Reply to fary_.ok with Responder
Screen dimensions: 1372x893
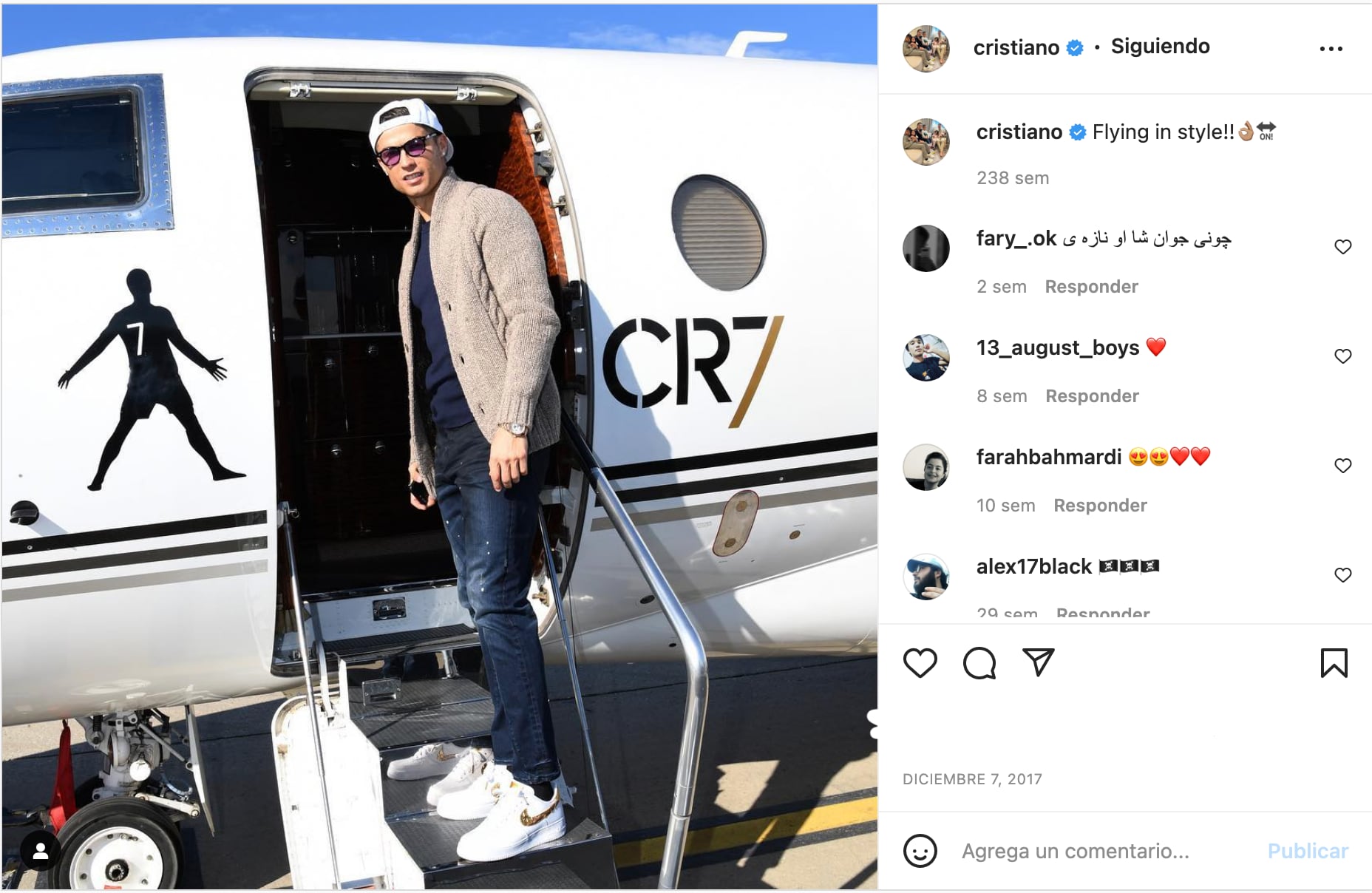click(x=1091, y=287)
